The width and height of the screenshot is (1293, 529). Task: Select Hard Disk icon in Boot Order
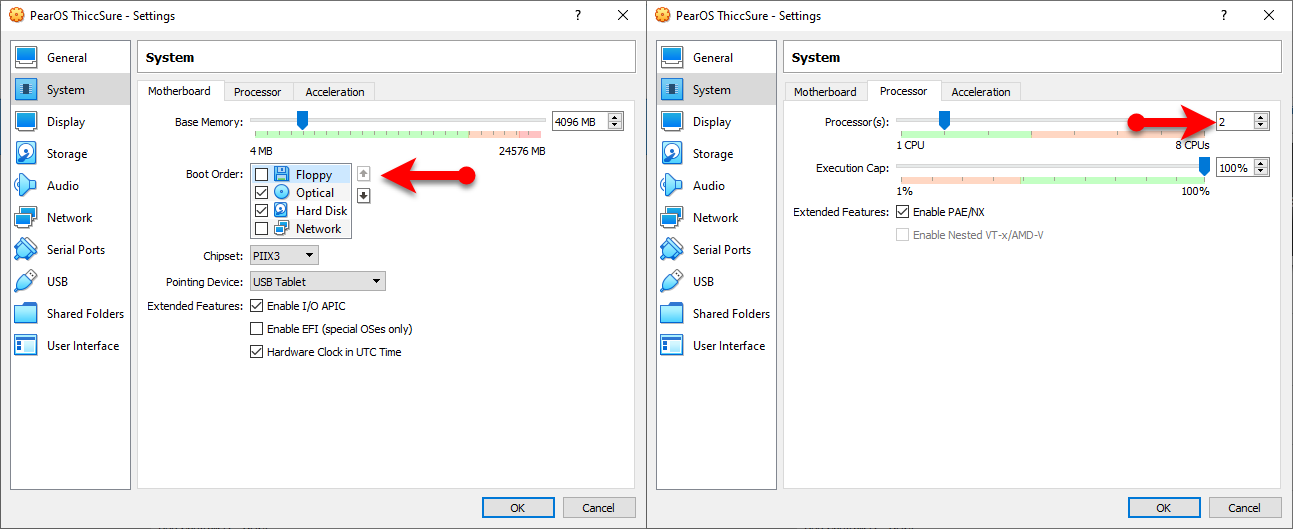pyautogui.click(x=281, y=210)
